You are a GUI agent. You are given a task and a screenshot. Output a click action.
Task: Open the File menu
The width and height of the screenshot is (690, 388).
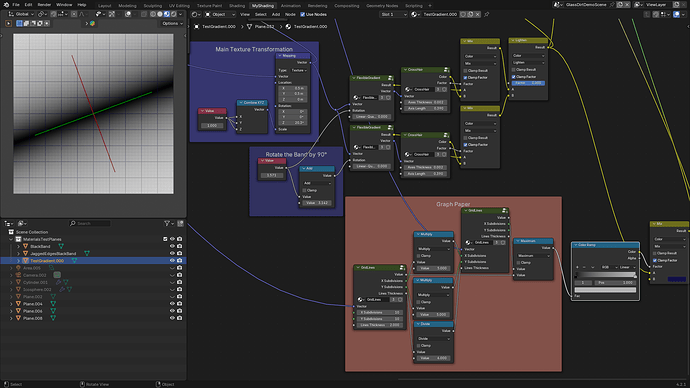pyautogui.click(x=16, y=4)
